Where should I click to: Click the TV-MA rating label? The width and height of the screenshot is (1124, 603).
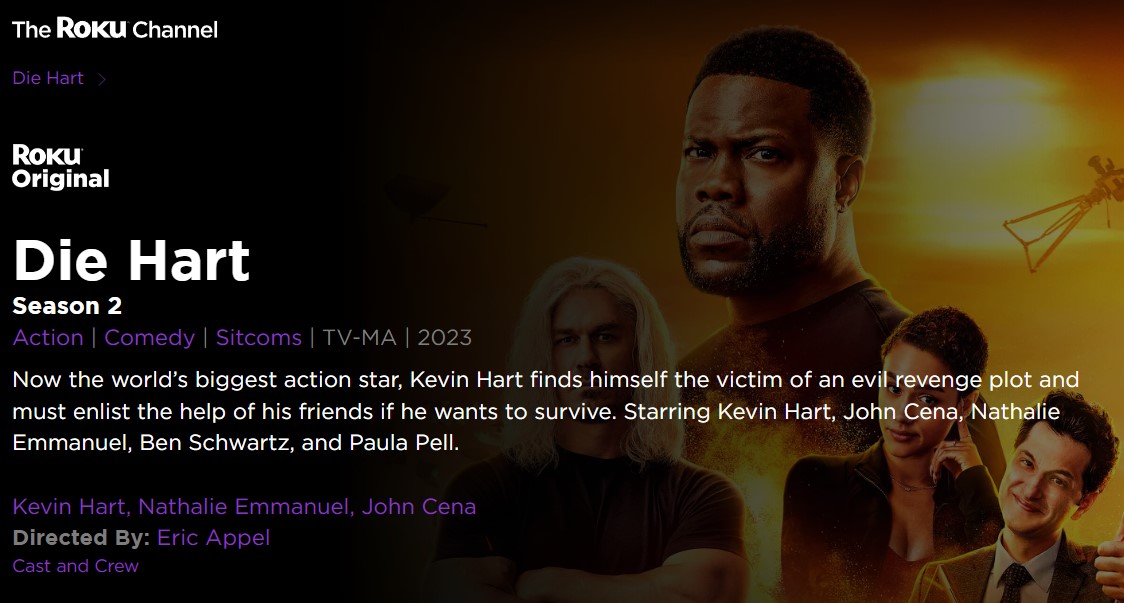359,338
